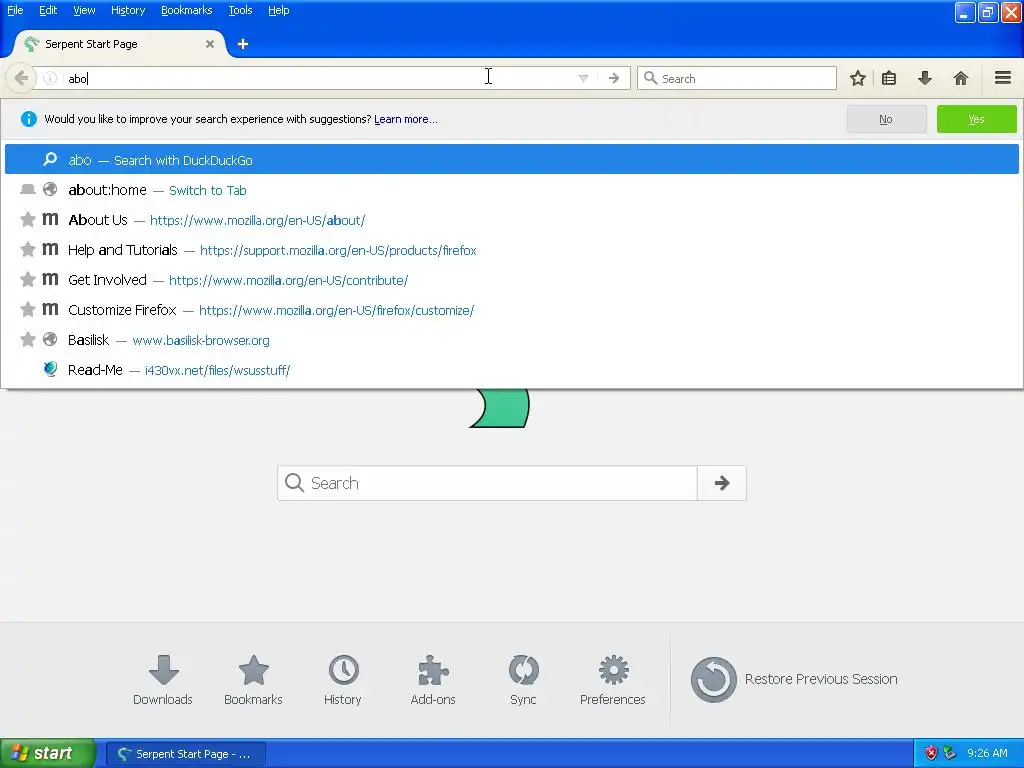Open the Bookmarks menu
The image size is (1024, 768).
(x=186, y=10)
